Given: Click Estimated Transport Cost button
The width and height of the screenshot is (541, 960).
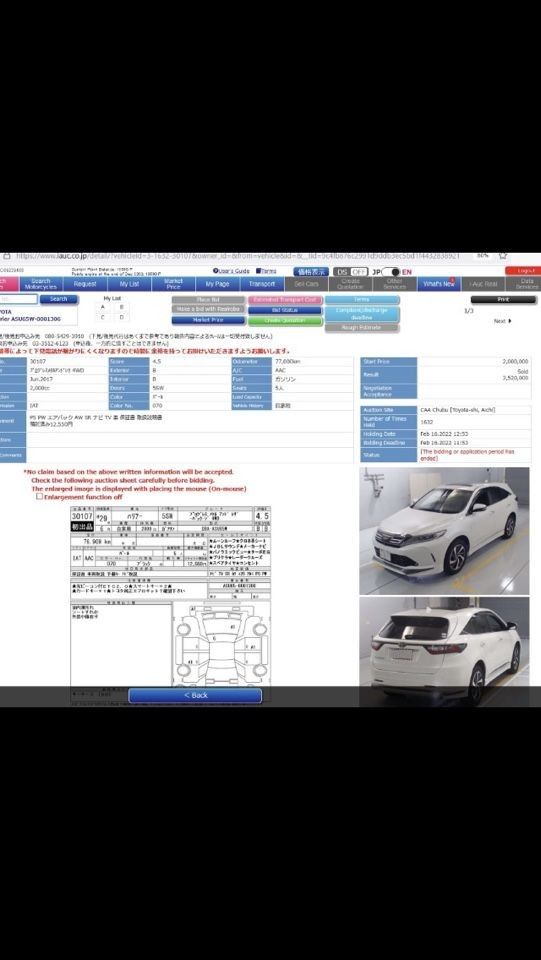Looking at the screenshot, I should coord(285,300).
